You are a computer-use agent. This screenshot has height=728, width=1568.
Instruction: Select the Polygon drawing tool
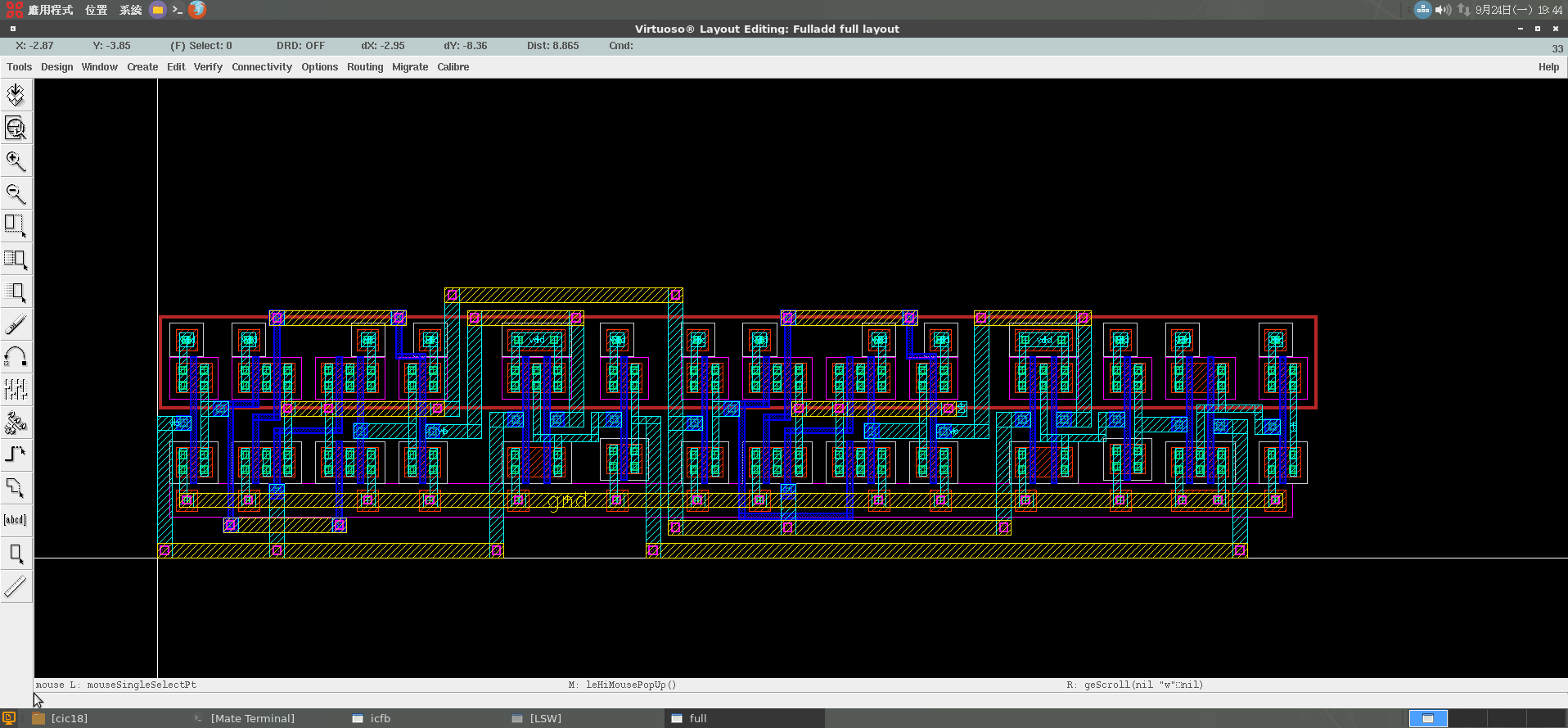coord(16,488)
